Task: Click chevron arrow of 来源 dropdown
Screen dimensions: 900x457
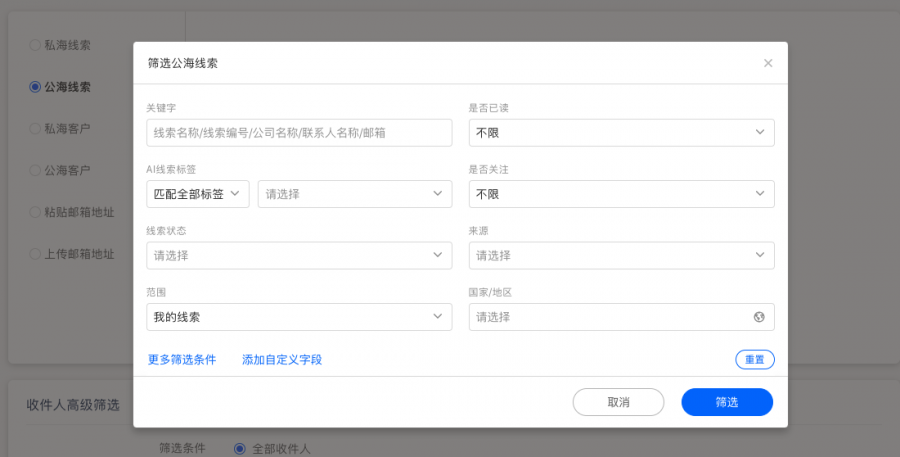Action: (x=760, y=255)
